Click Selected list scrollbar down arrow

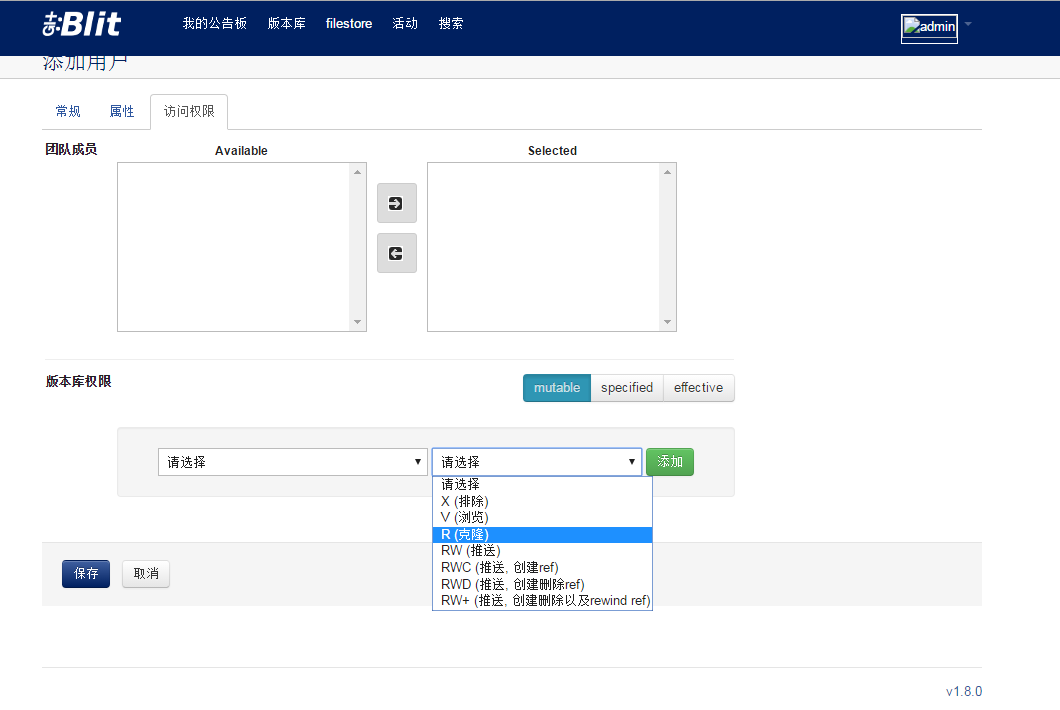click(667, 322)
